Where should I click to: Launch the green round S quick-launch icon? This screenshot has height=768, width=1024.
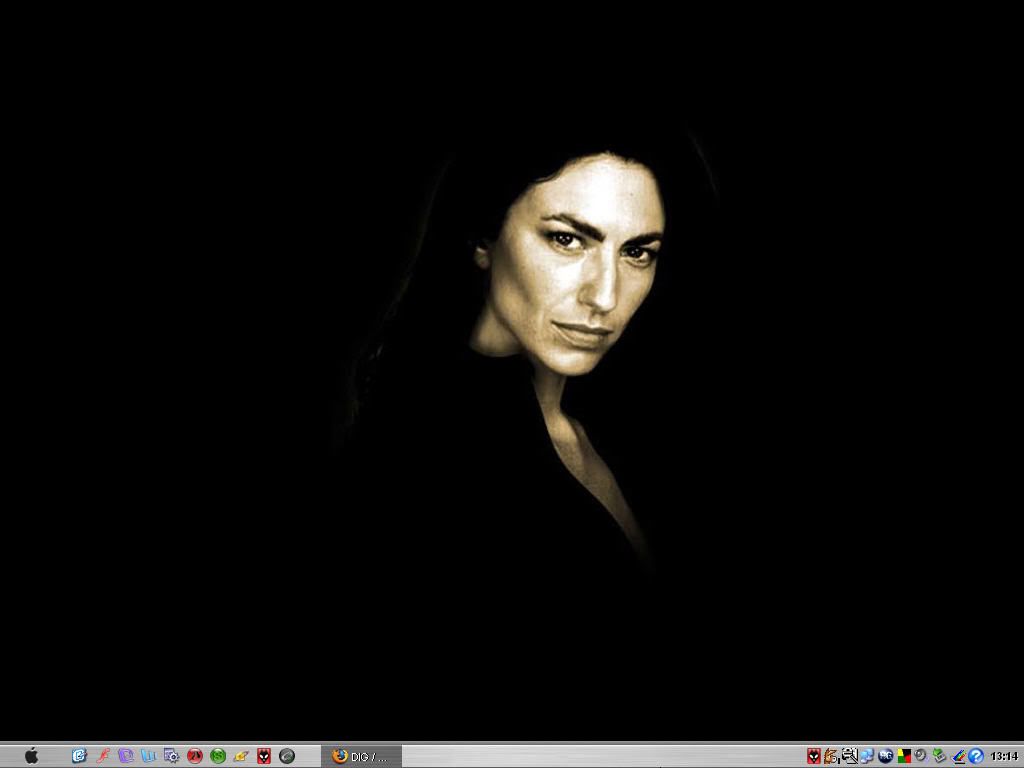(x=217, y=756)
